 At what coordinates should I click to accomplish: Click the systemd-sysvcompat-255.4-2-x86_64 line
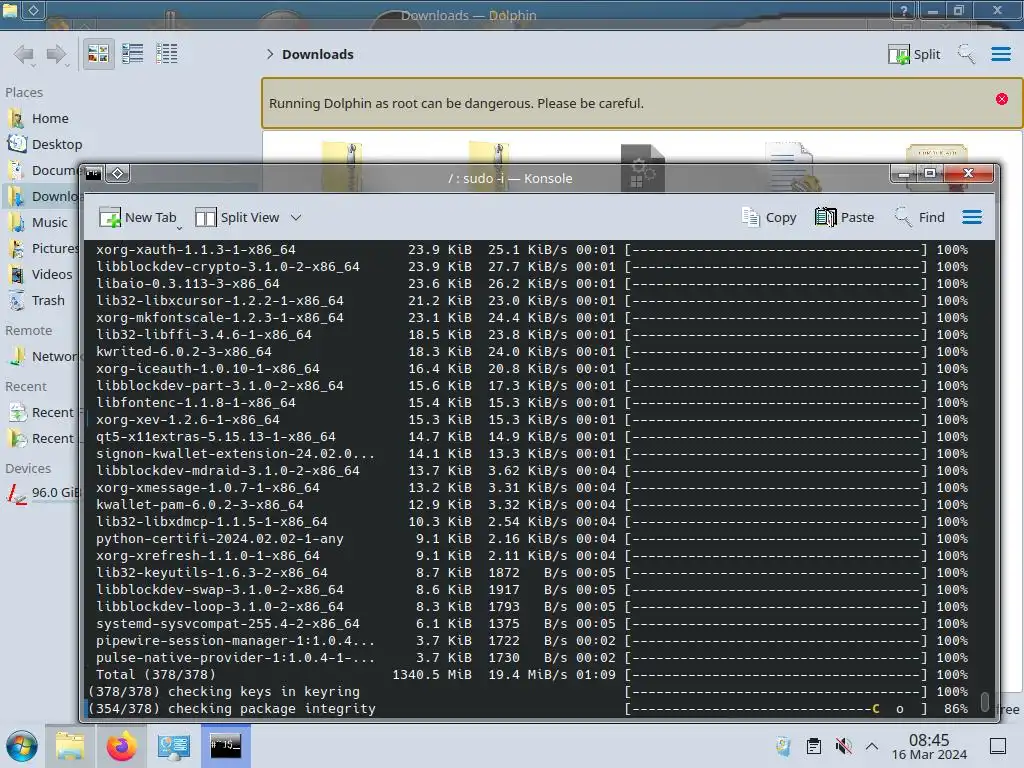click(532, 624)
